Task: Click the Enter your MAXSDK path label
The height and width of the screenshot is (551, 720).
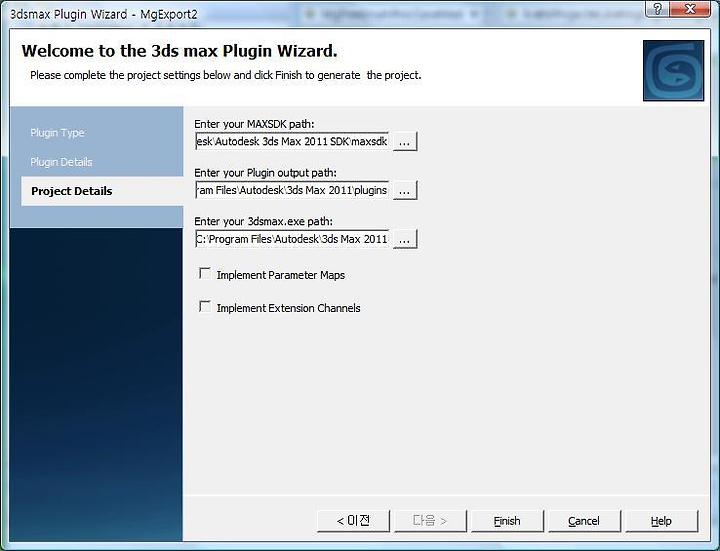Action: coord(254,124)
